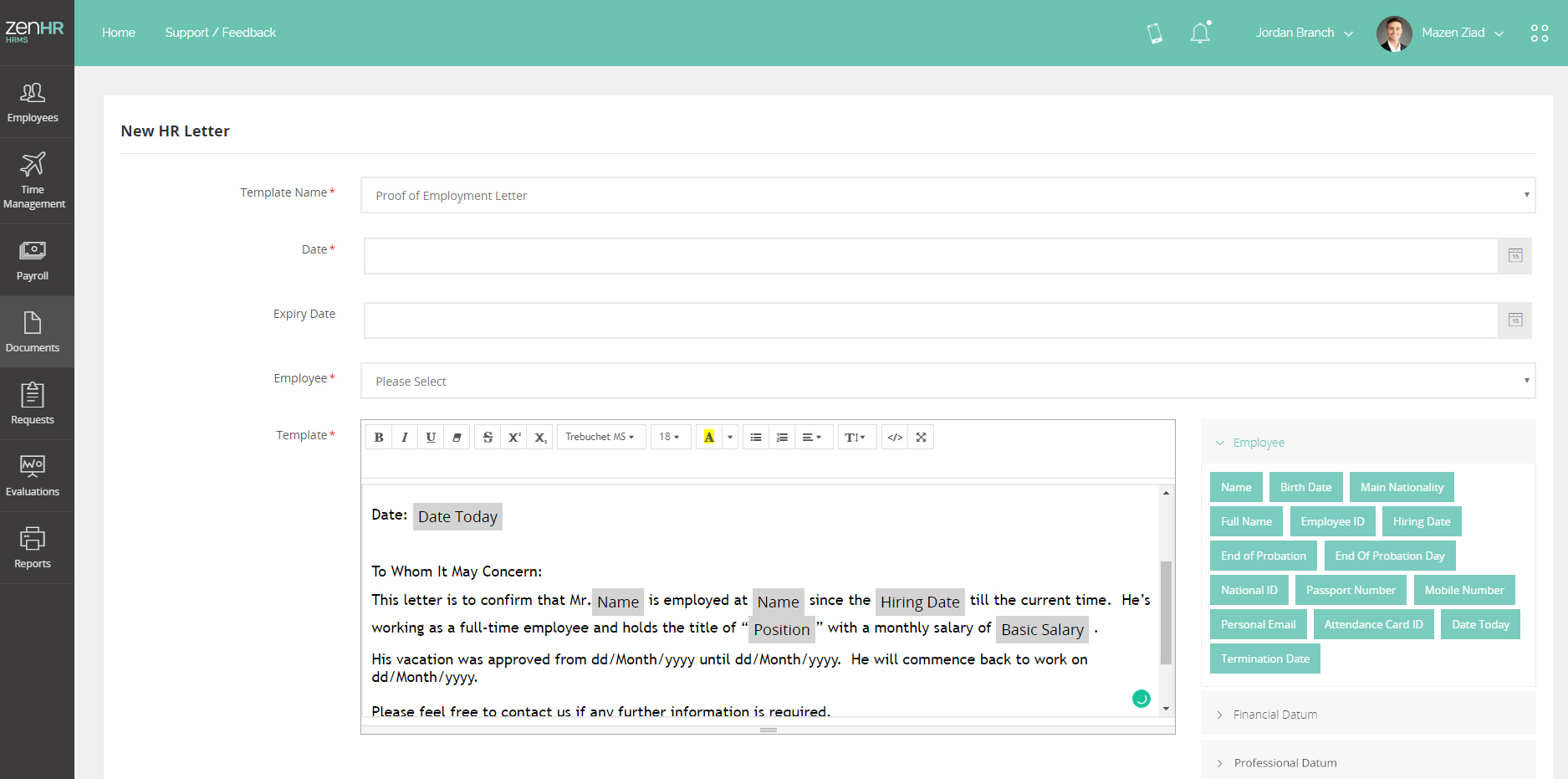
Task: Insert the Hiring Date field button
Action: [x=1422, y=521]
